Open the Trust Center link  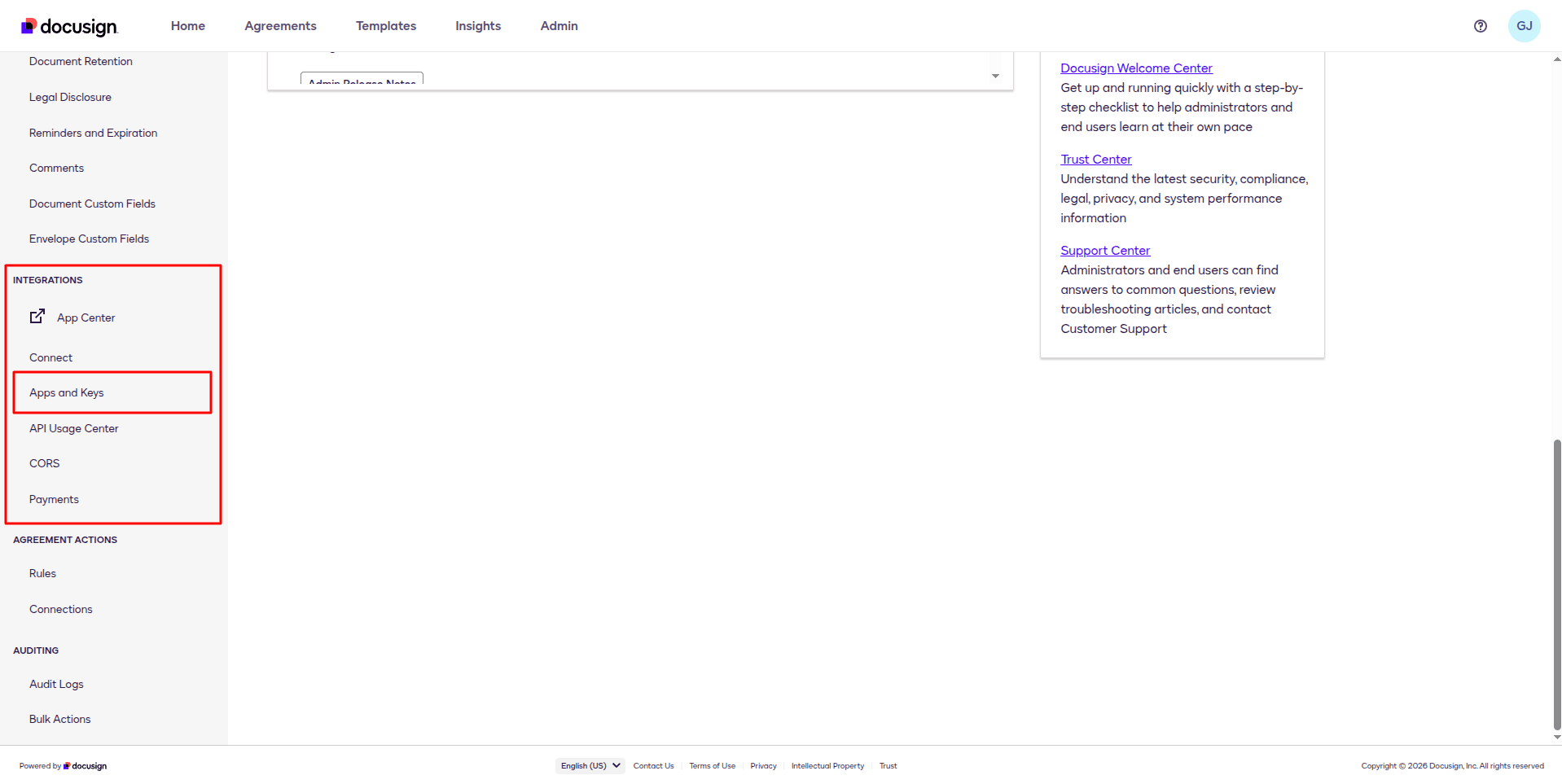1095,160
